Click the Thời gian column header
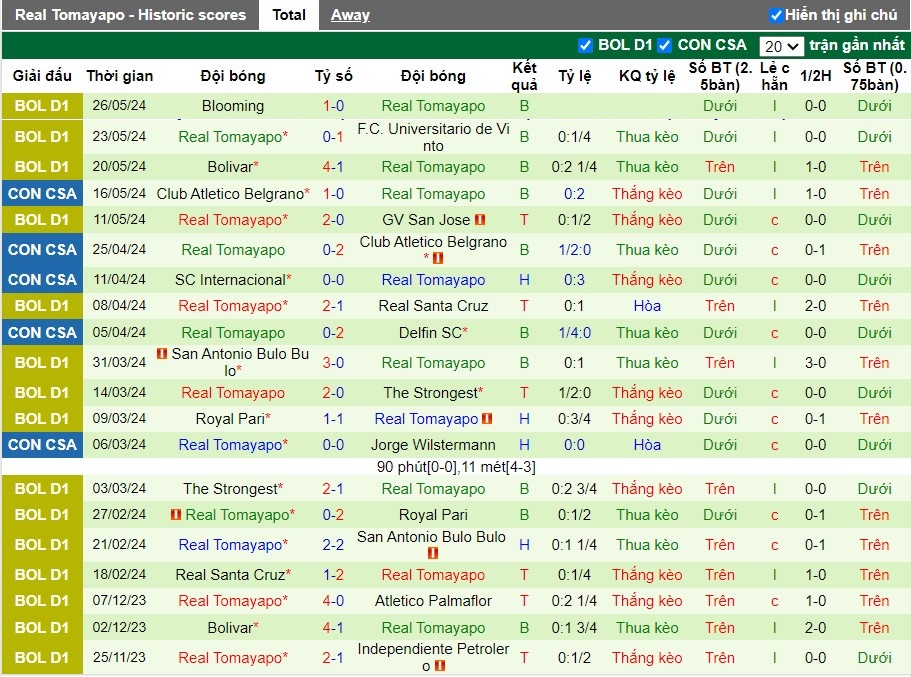 [x=120, y=76]
